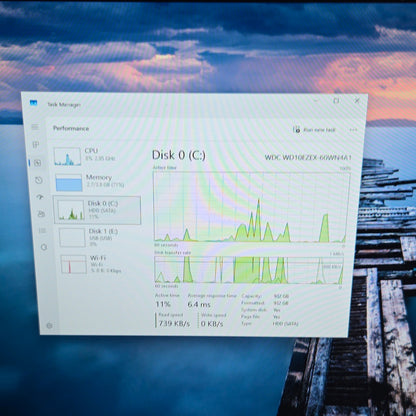Click the Capacity label in disk details
Screen dimensions: 416x416
click(x=251, y=296)
